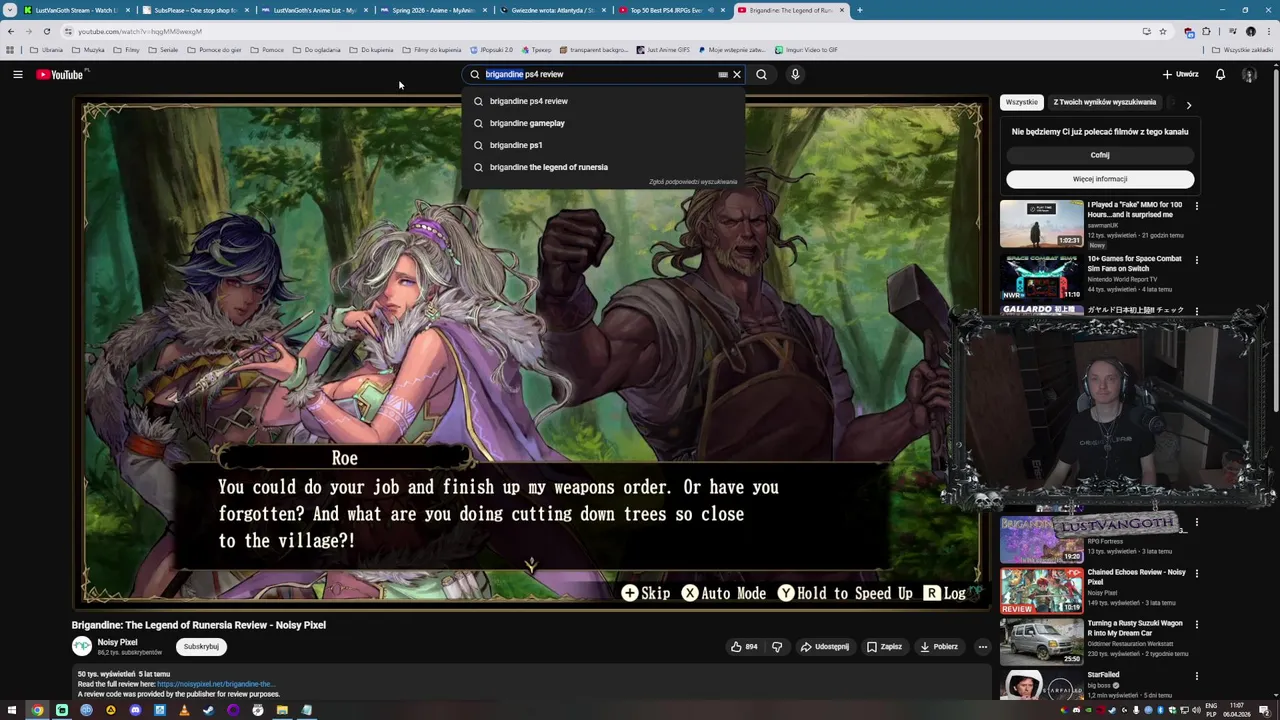Screen dimensions: 1280x720
Task: Dislike the video with thumbs down
Action: pyautogui.click(x=777, y=647)
